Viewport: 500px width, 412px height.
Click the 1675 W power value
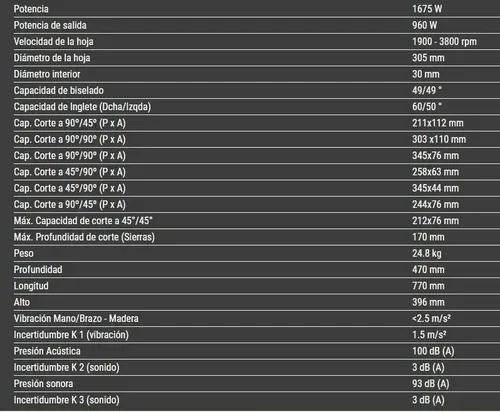427,9
